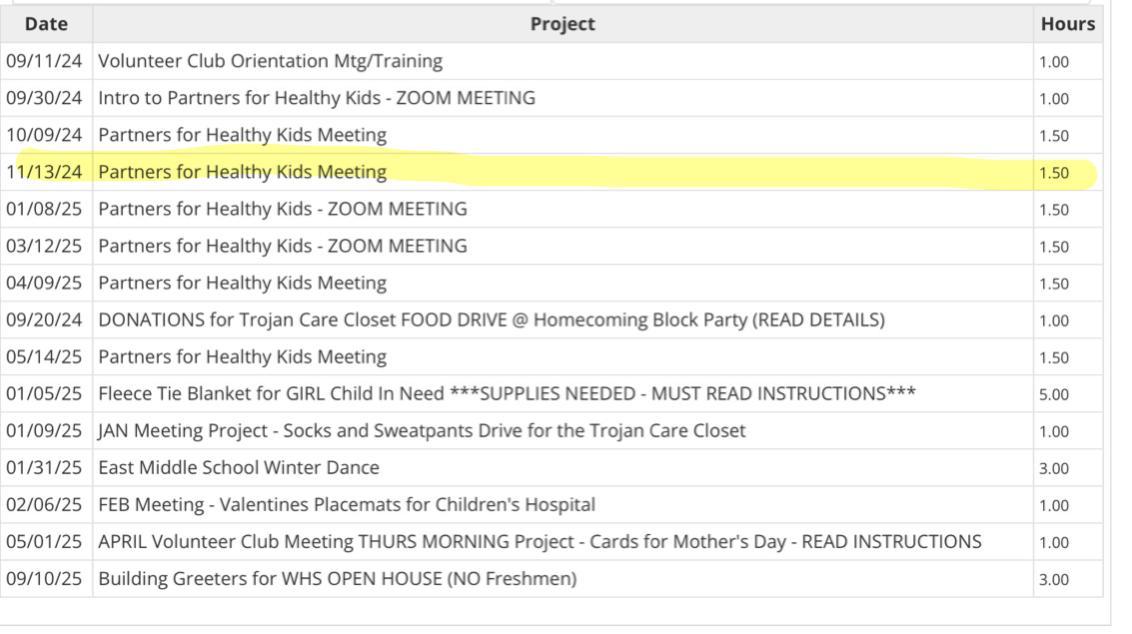
Task: Click Intro to Partners for Healthy Kids entry
Action: pos(316,98)
